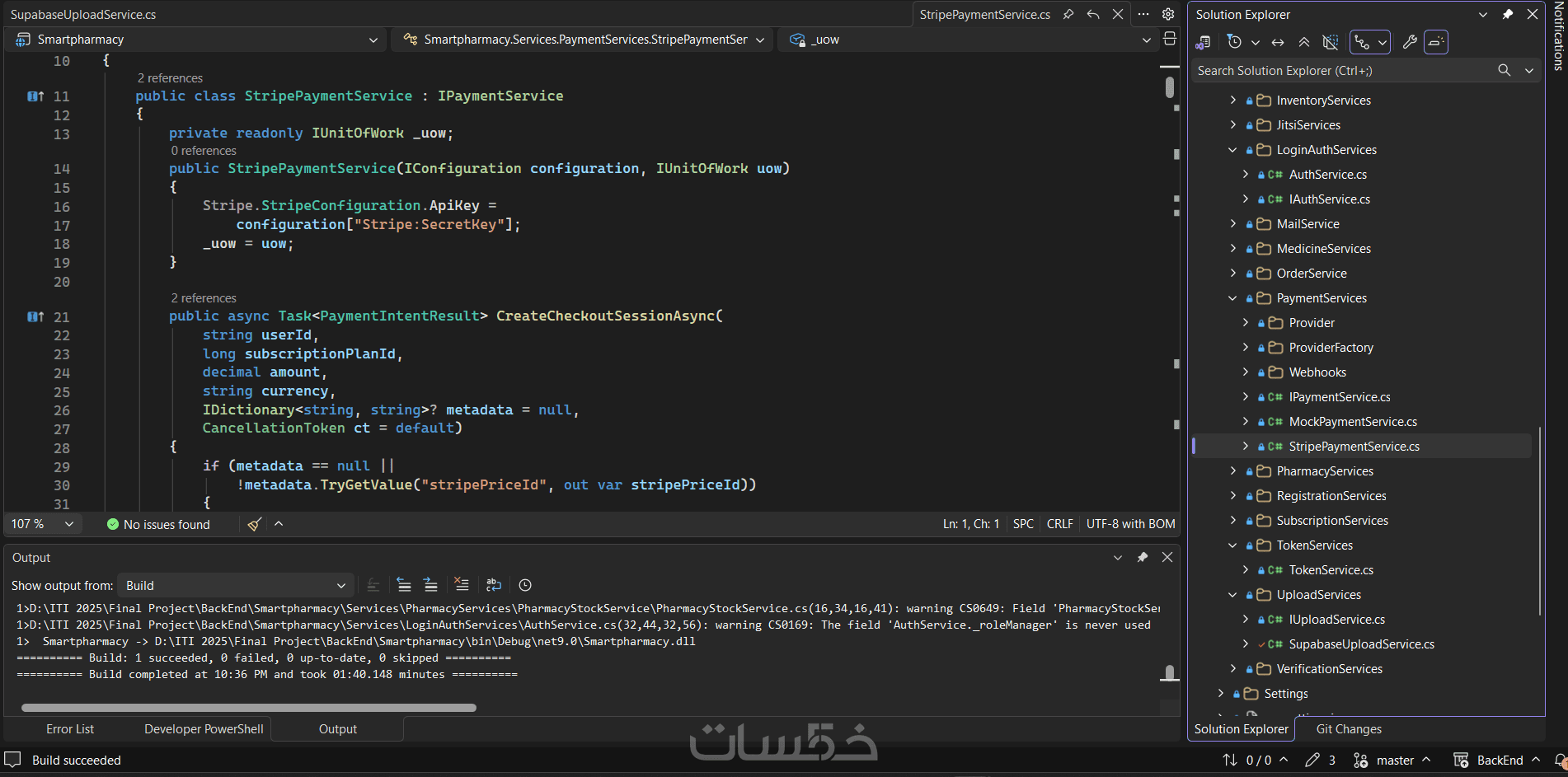This screenshot has width=1568, height=777.
Task: Click the 2 references CodeLens above class
Action: coord(170,77)
